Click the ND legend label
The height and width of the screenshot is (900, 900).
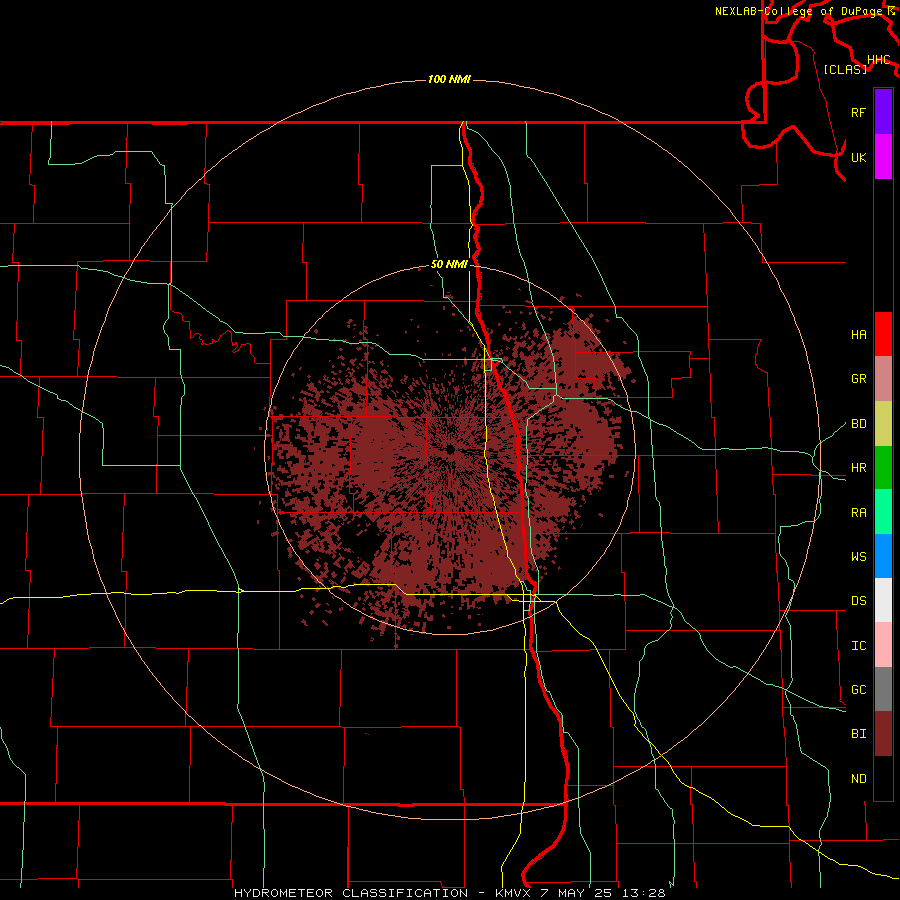[x=858, y=779]
